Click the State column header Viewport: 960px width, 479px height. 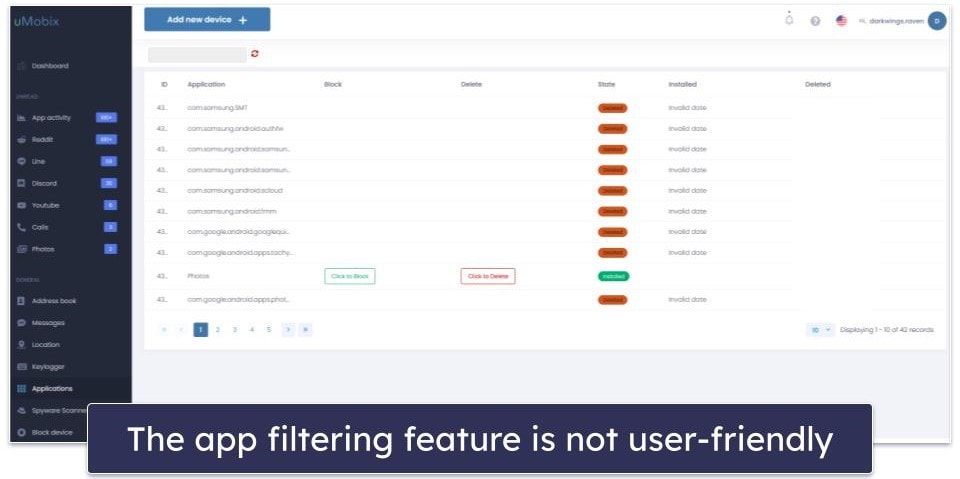606,85
